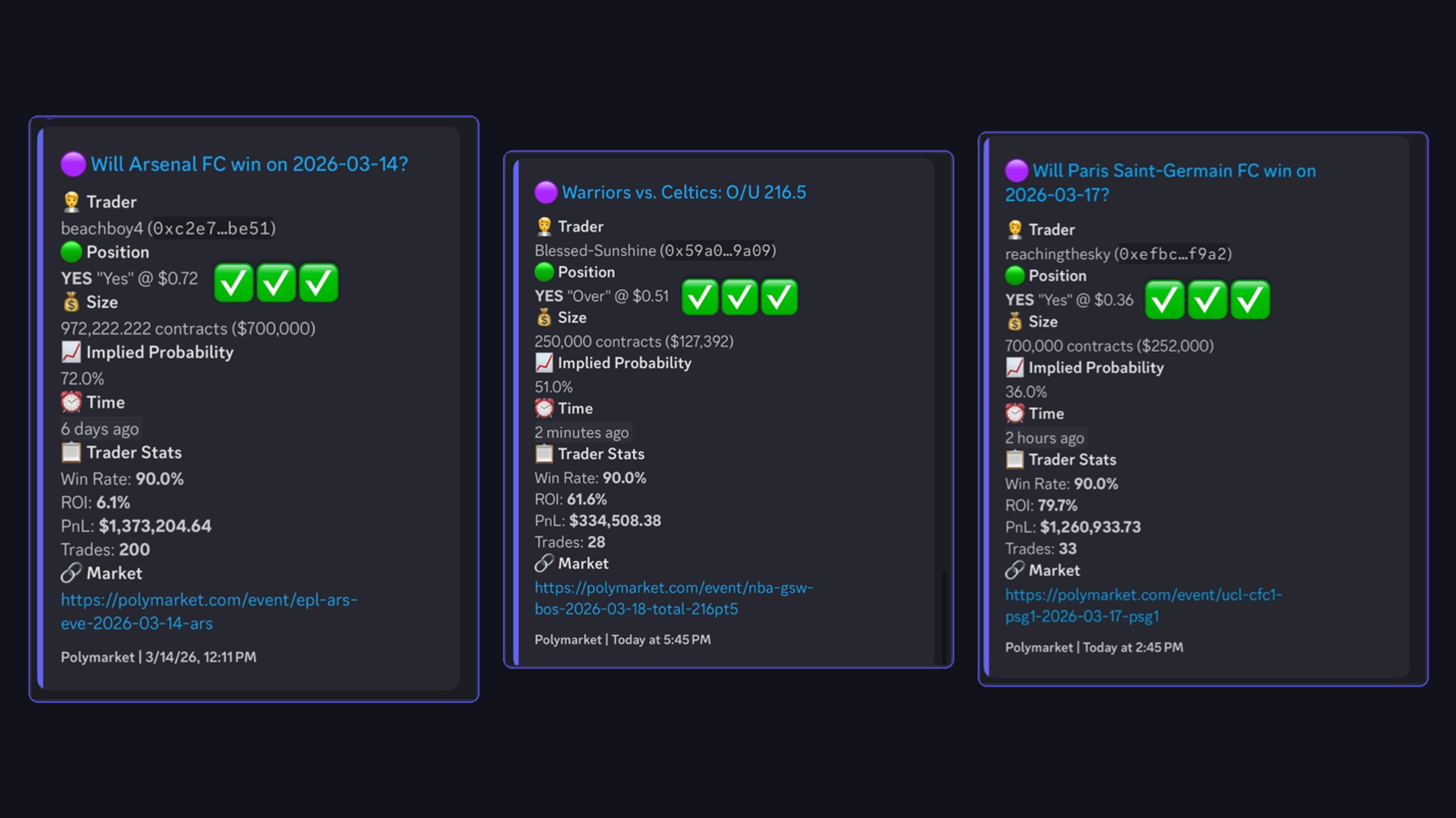This screenshot has width=1456, height=818.
Task: Click 'Win Rate: 90.0%' in the Arsenal card
Action: point(122,479)
